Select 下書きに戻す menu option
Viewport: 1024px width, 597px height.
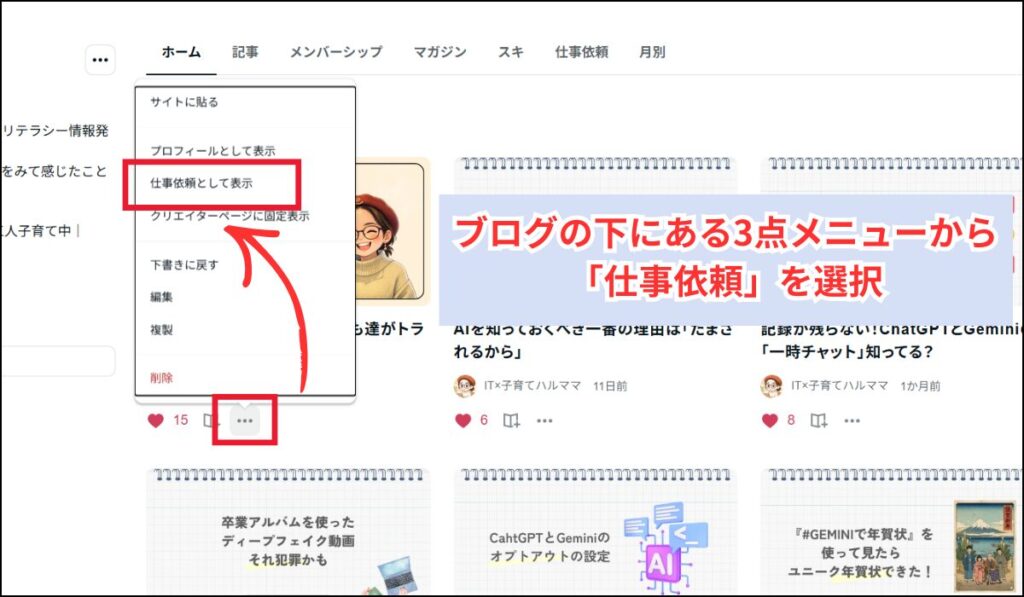pyautogui.click(x=184, y=265)
